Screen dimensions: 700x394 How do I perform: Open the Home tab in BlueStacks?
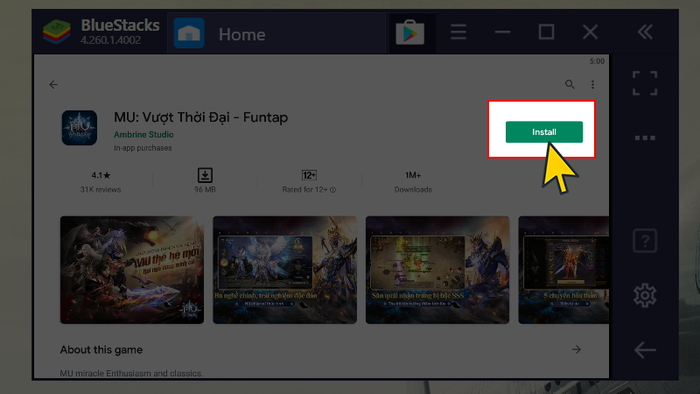tap(276, 33)
